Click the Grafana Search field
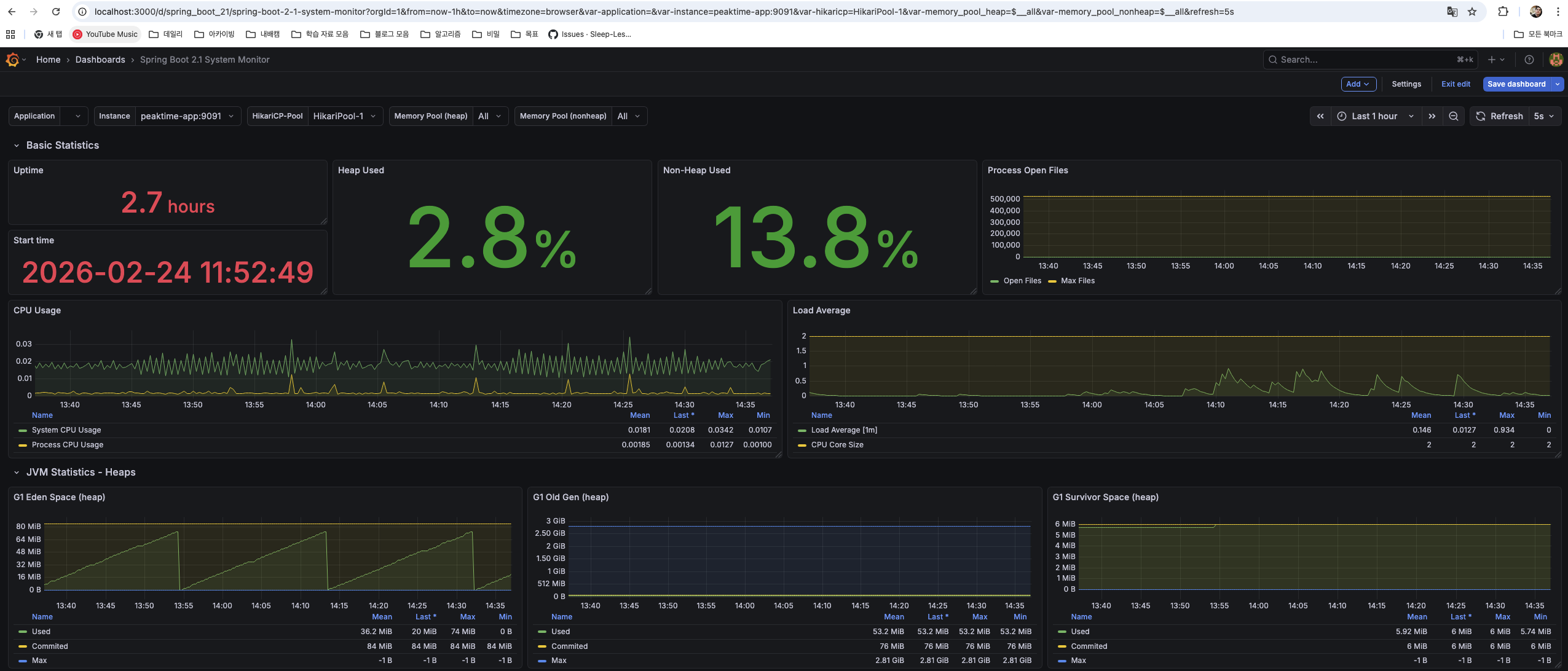 (1370, 60)
